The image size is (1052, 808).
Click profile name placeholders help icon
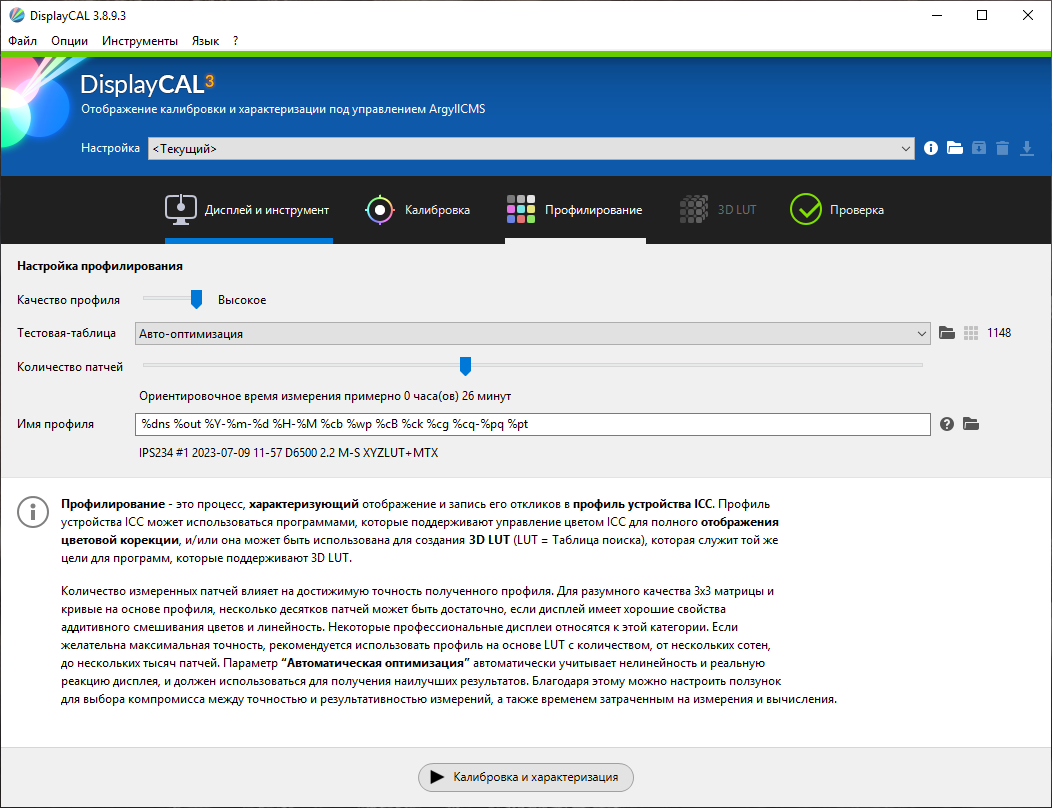947,424
